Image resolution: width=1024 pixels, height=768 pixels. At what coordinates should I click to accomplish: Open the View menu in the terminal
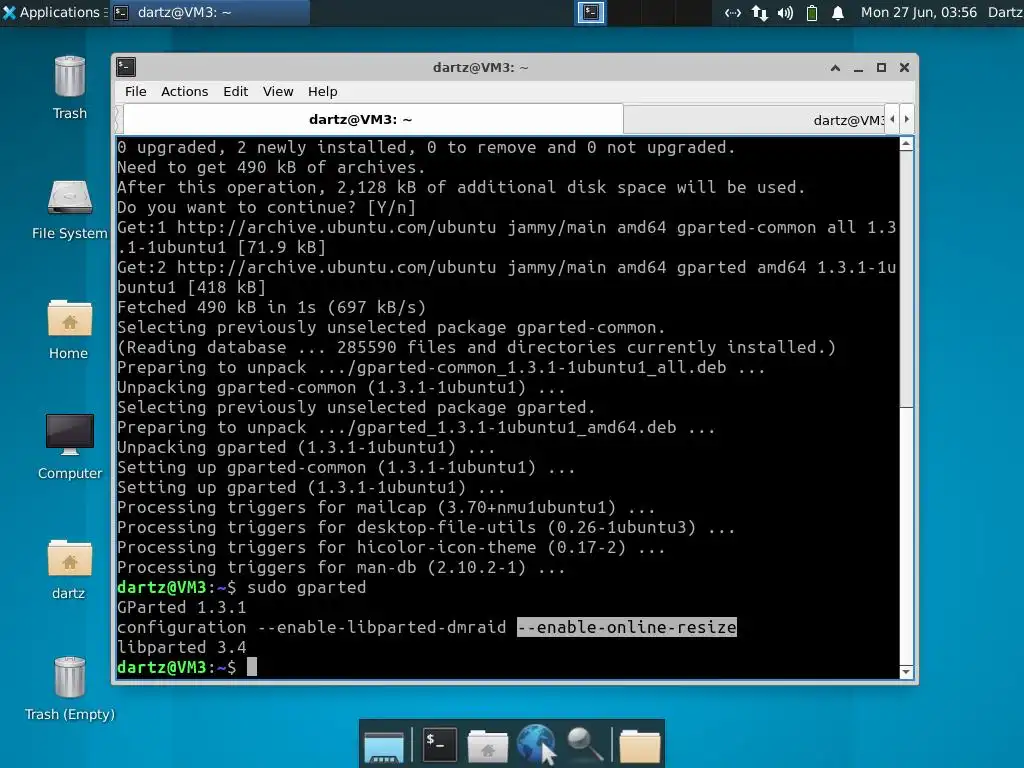[x=278, y=91]
